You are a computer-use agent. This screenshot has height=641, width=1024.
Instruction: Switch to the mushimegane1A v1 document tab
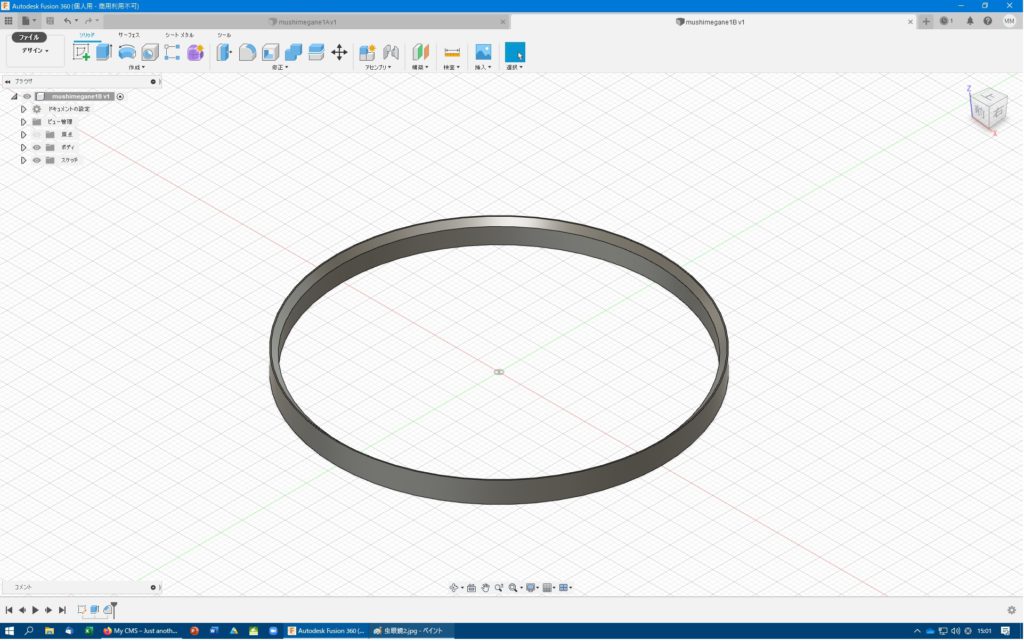click(x=307, y=22)
